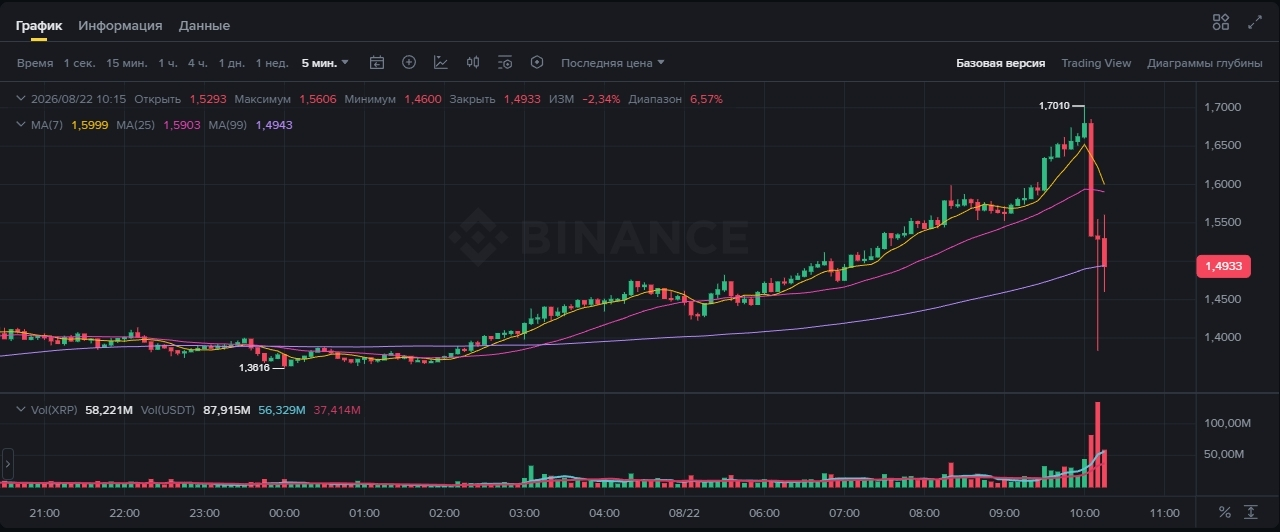1280x532 pixels.
Task: Open the date range calendar icon
Action: pyautogui.click(x=377, y=62)
